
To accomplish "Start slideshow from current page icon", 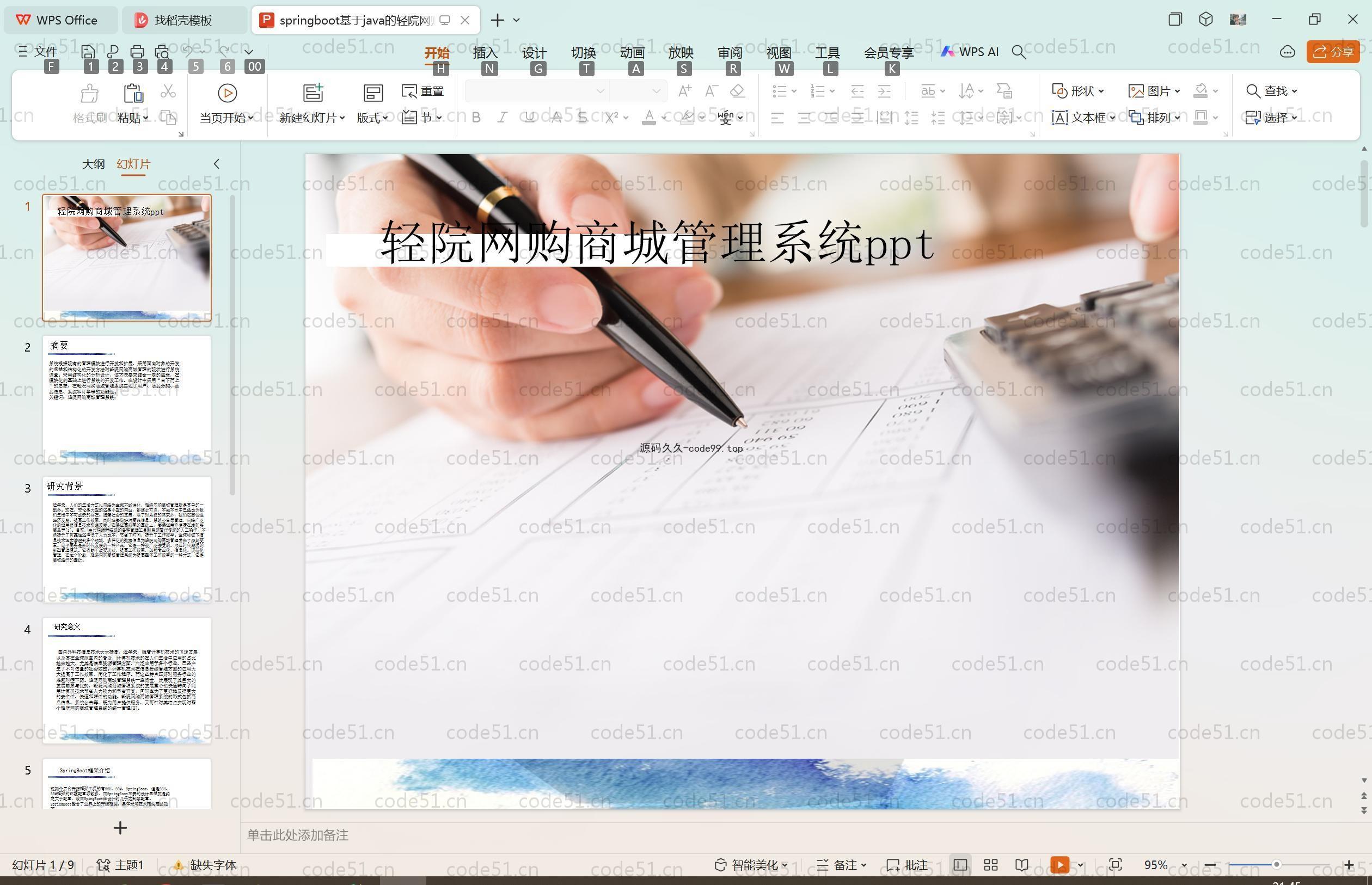I will click(227, 93).
